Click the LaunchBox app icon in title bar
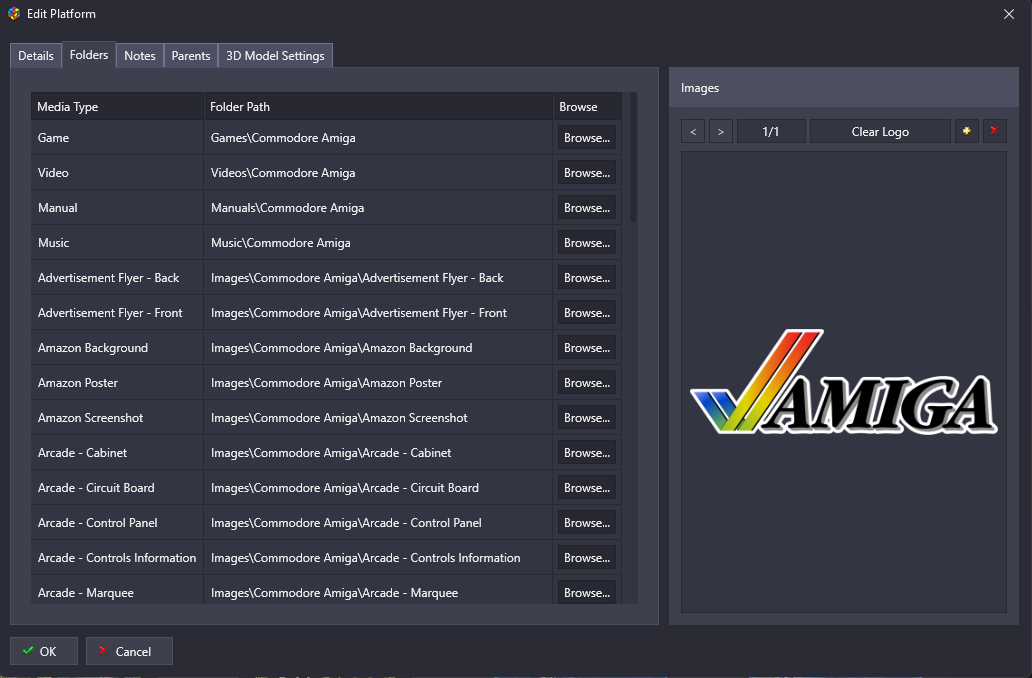Image resolution: width=1032 pixels, height=678 pixels. tap(14, 14)
